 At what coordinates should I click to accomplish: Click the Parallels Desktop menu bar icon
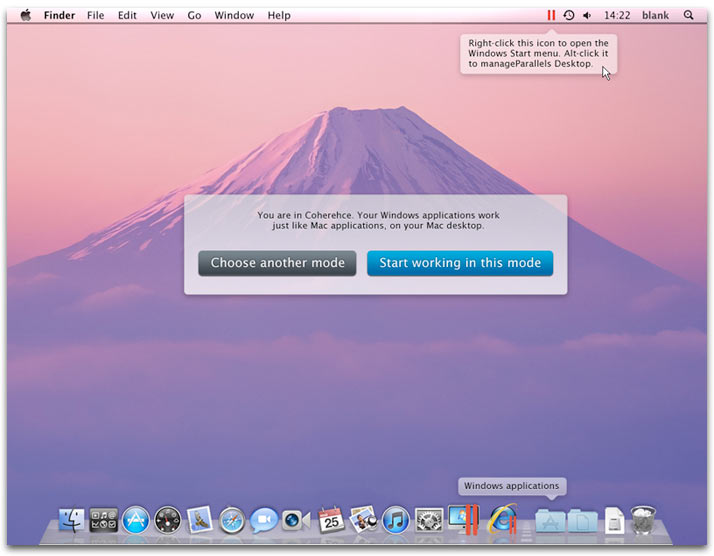point(550,16)
